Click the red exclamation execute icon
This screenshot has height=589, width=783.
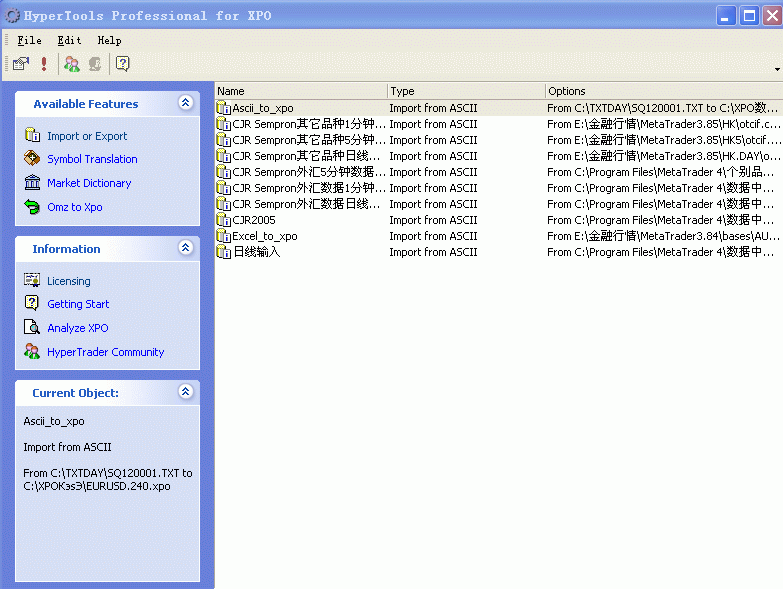tap(44, 63)
